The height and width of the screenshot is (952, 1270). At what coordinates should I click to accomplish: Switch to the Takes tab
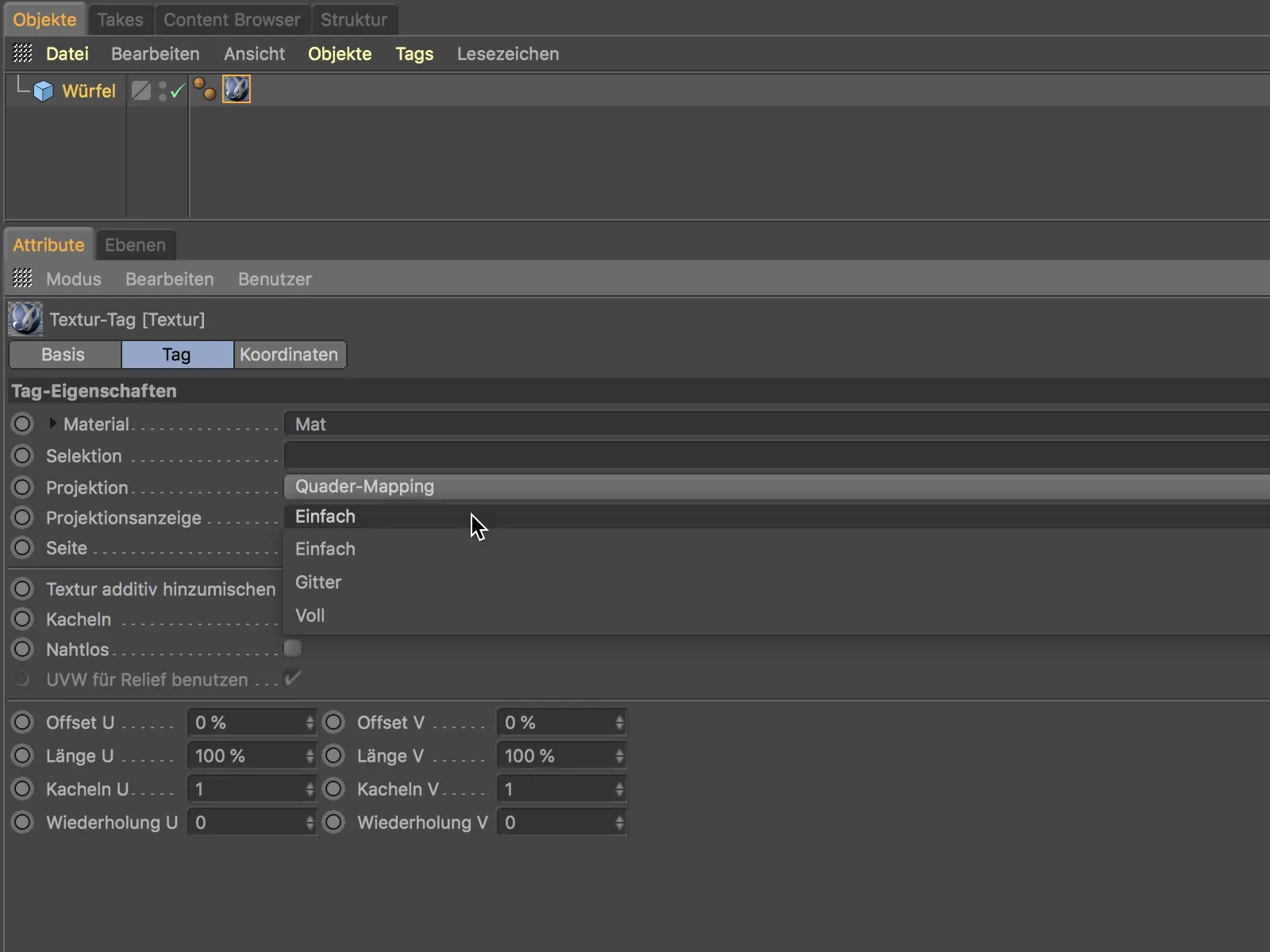(x=120, y=20)
